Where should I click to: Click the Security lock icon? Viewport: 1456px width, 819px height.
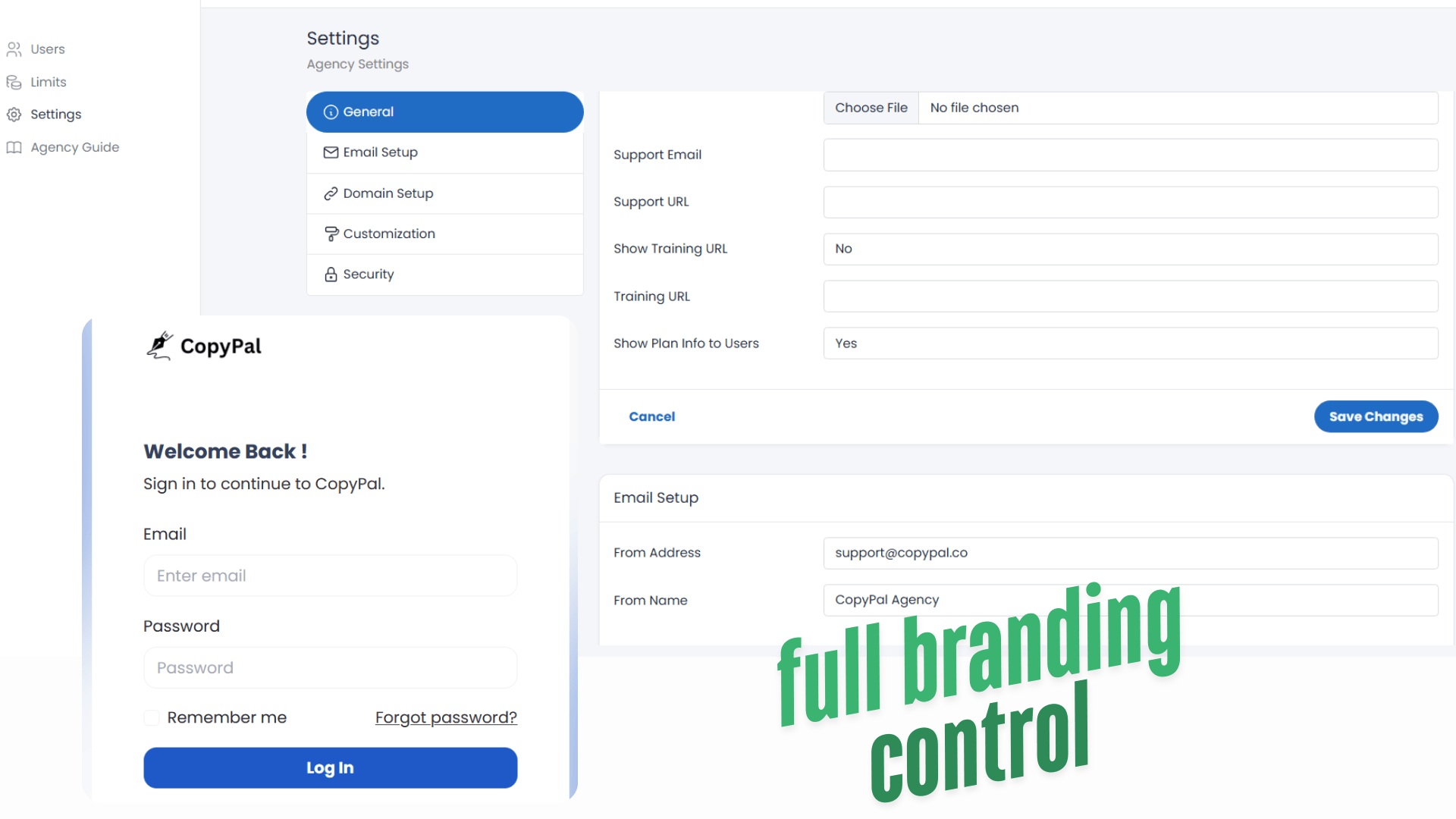[331, 275]
